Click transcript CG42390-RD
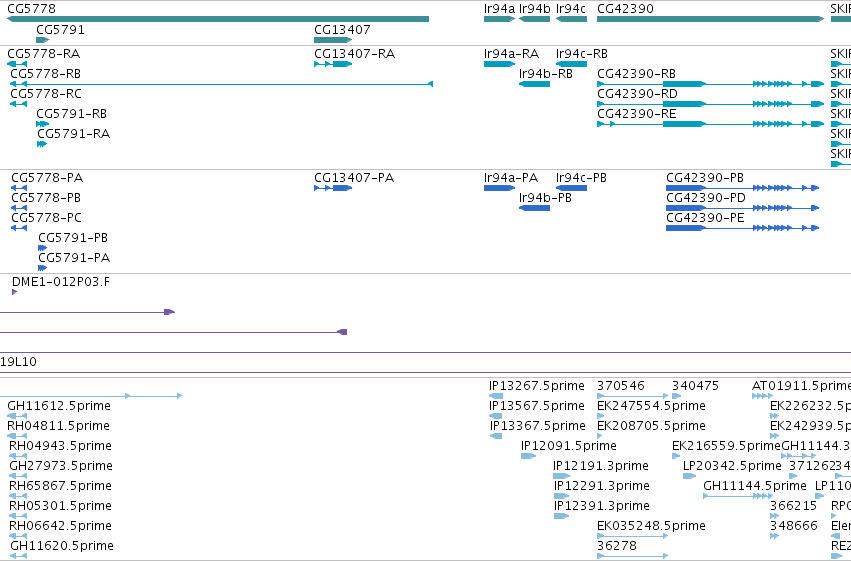 click(x=637, y=94)
